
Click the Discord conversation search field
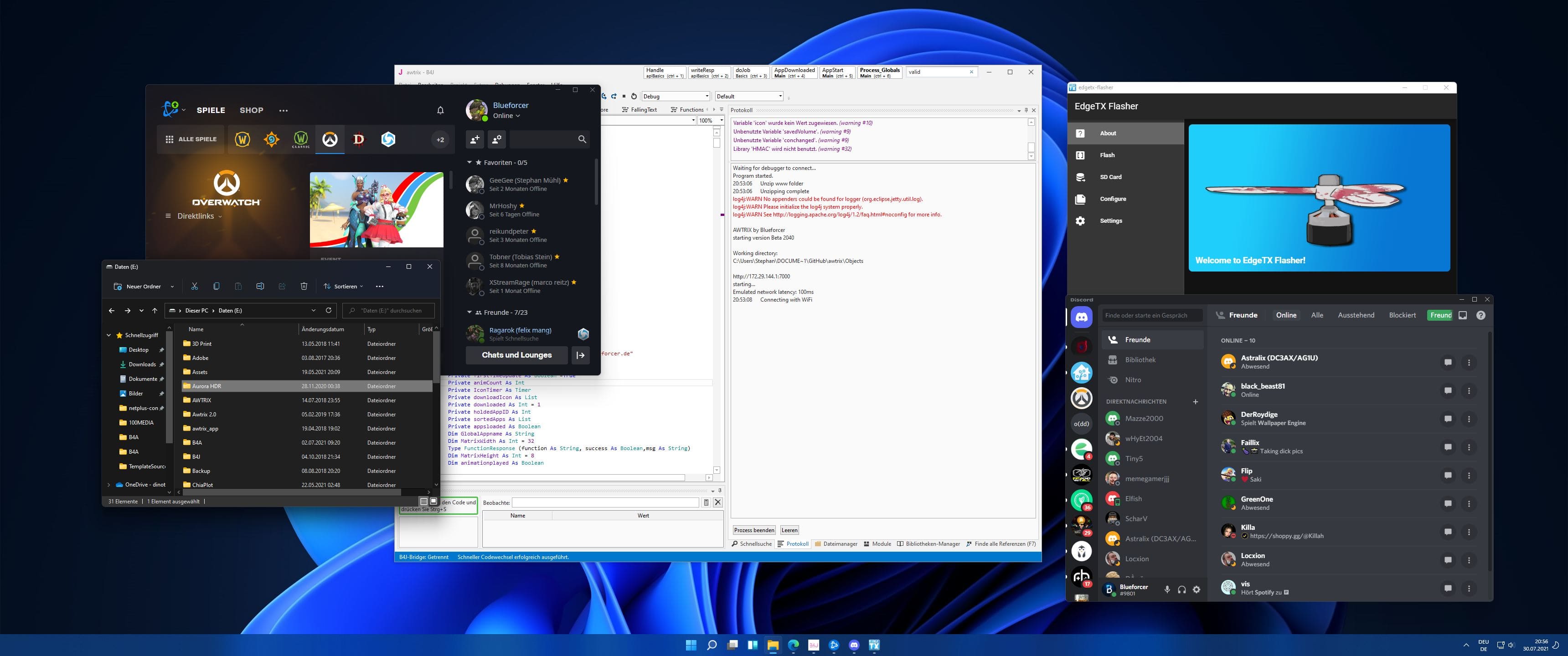pos(1152,315)
